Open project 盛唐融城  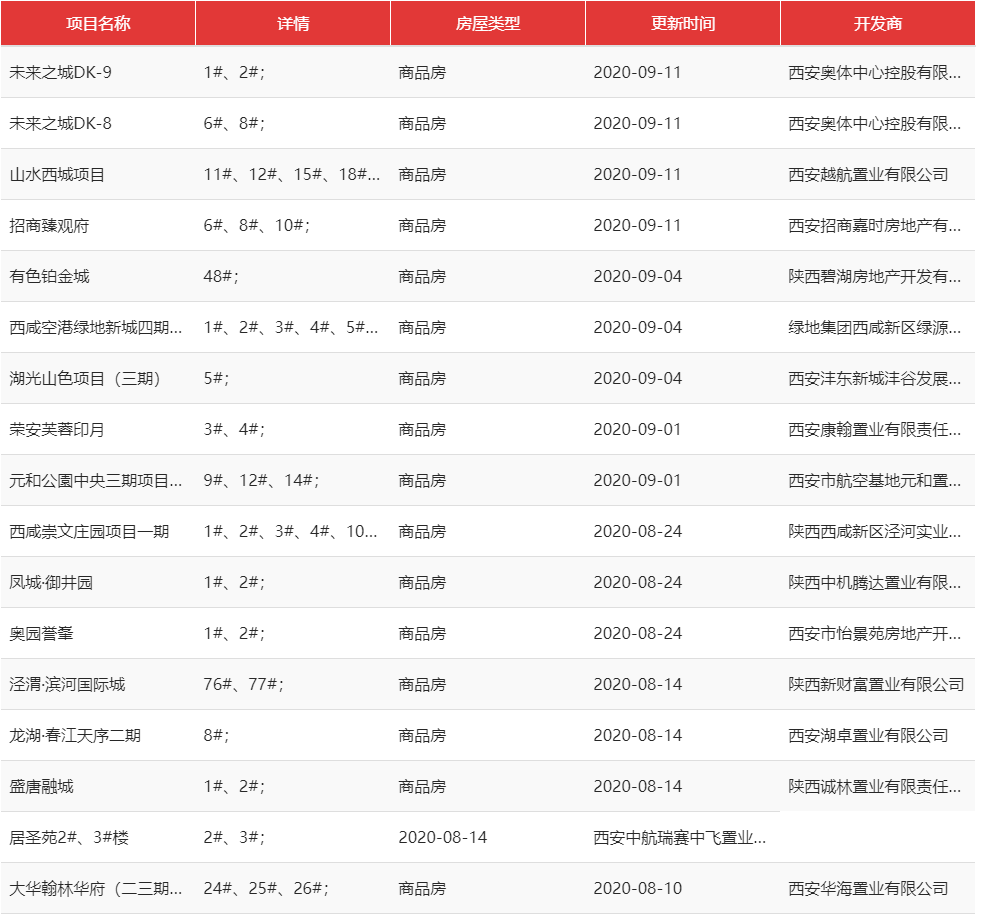click(41, 786)
